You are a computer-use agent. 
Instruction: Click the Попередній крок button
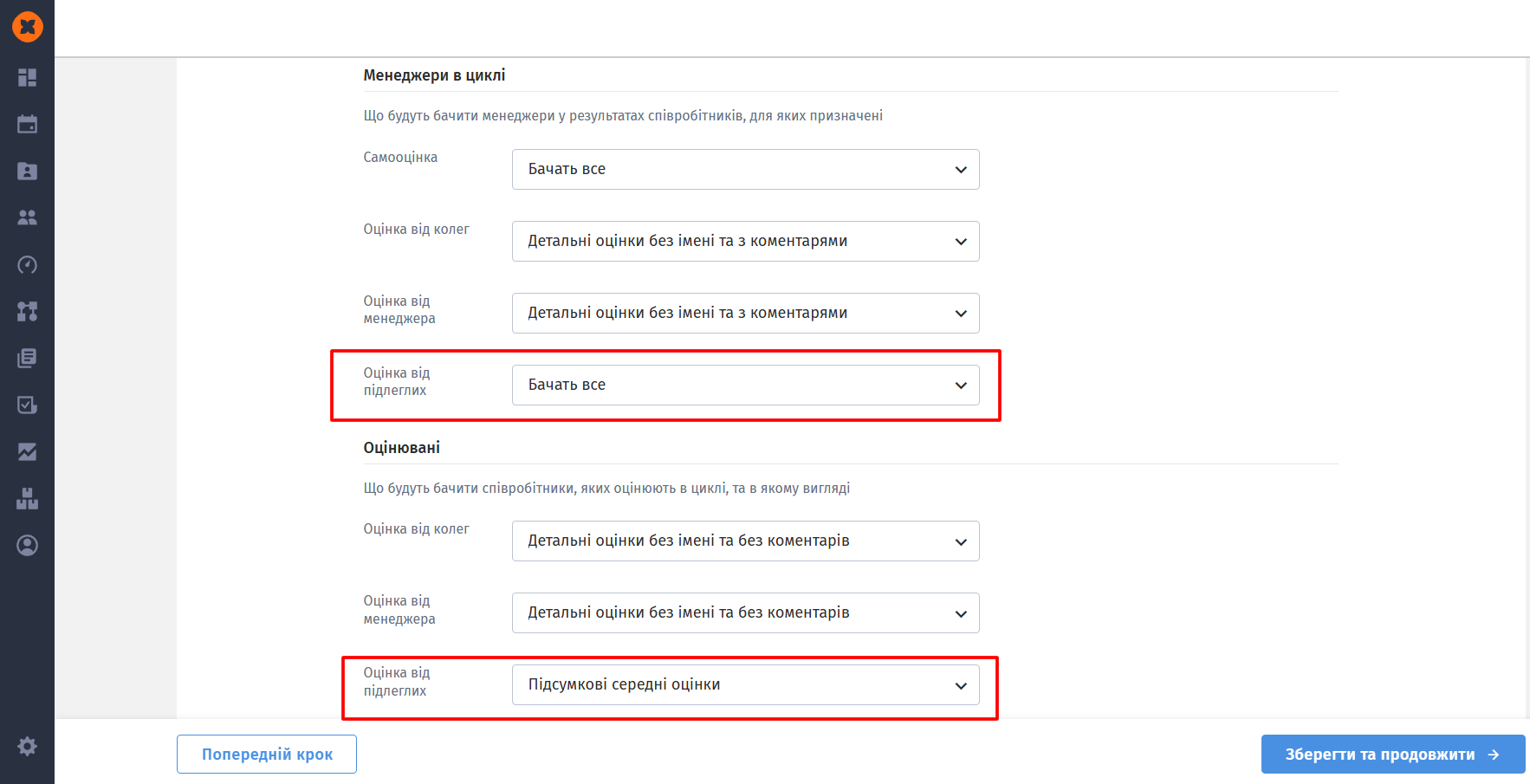point(267,755)
